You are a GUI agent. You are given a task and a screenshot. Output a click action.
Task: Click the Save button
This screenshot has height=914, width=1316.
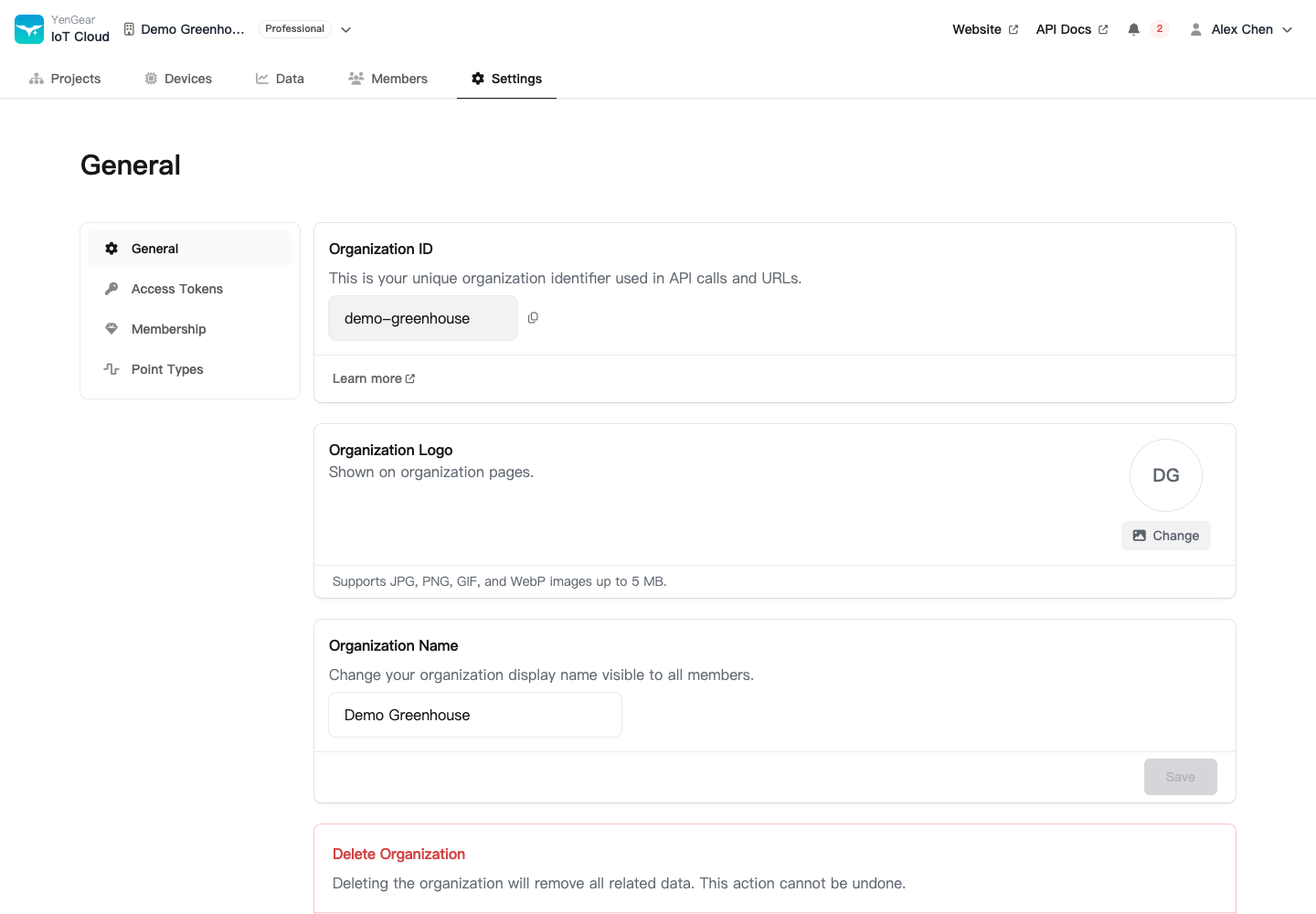click(x=1181, y=777)
